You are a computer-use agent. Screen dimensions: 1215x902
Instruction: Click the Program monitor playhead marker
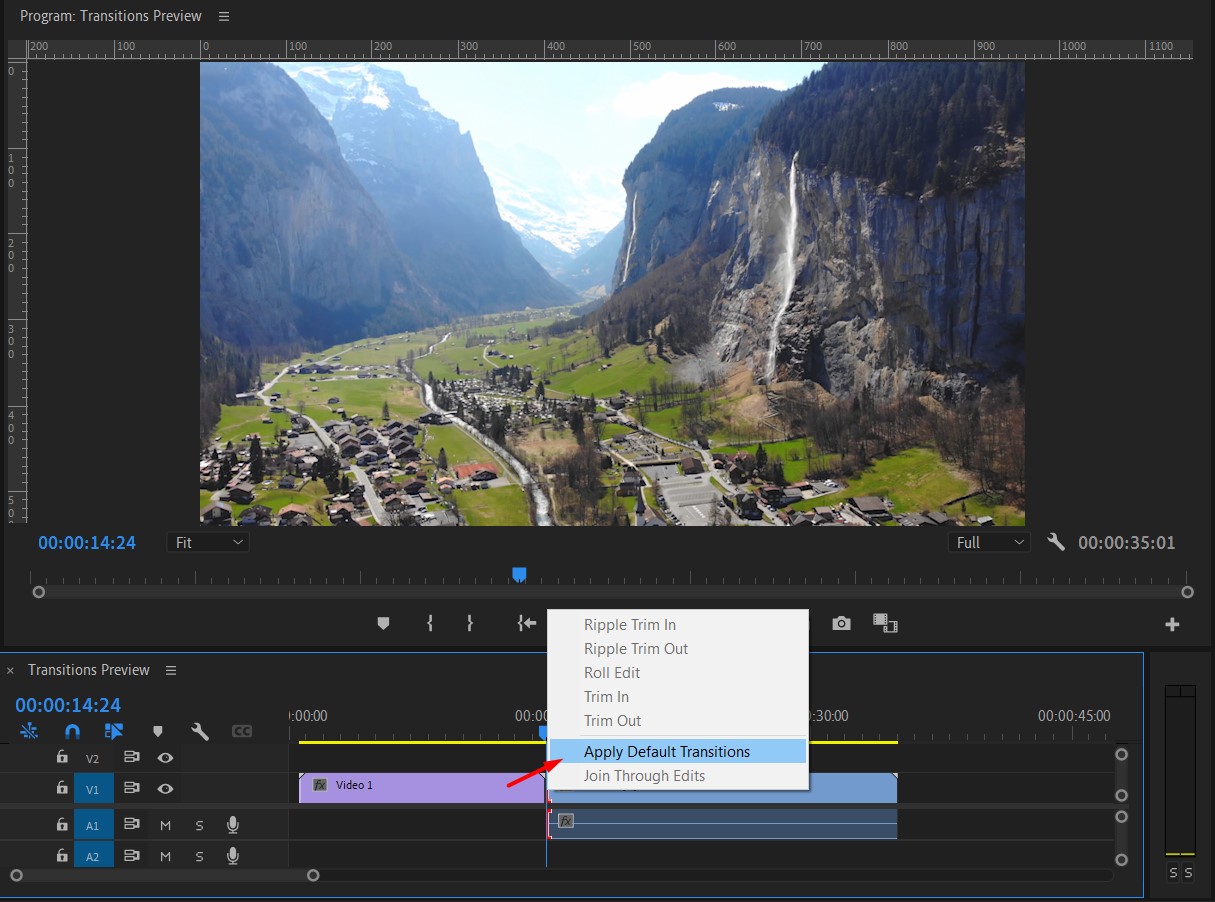519,574
